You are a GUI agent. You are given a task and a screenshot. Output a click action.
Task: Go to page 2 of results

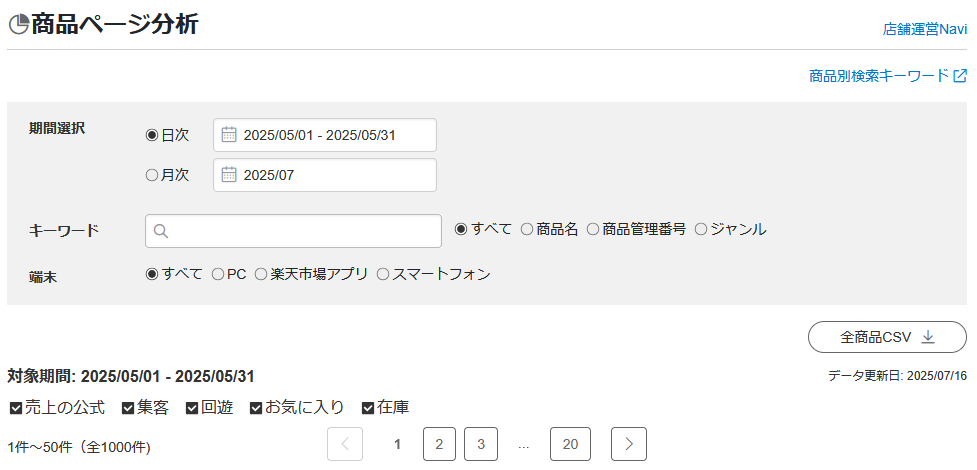tap(440, 444)
